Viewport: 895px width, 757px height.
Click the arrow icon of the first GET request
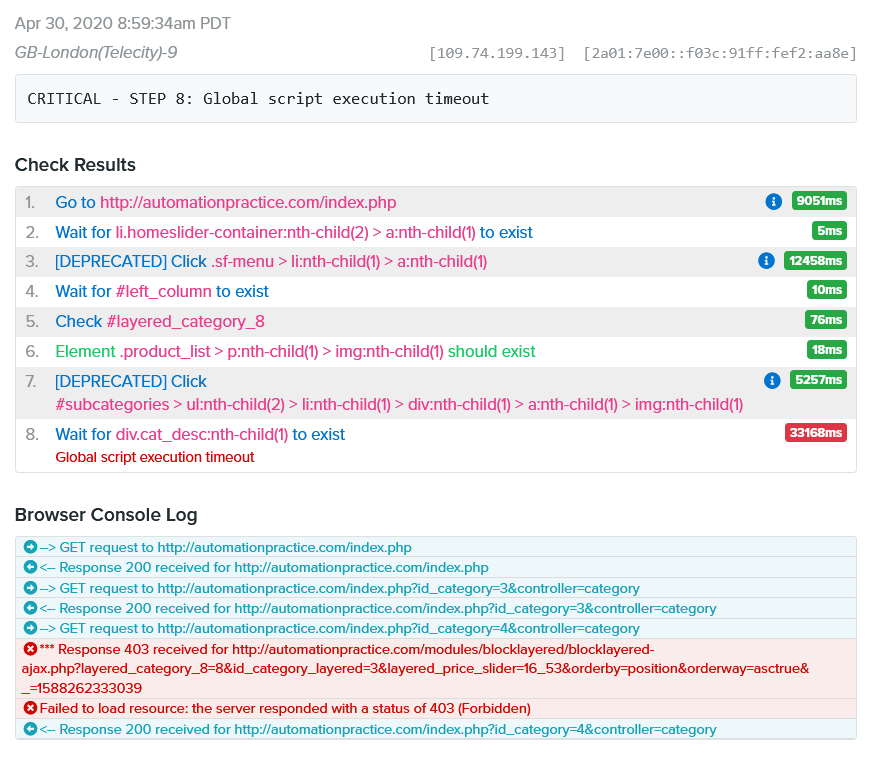[30, 547]
